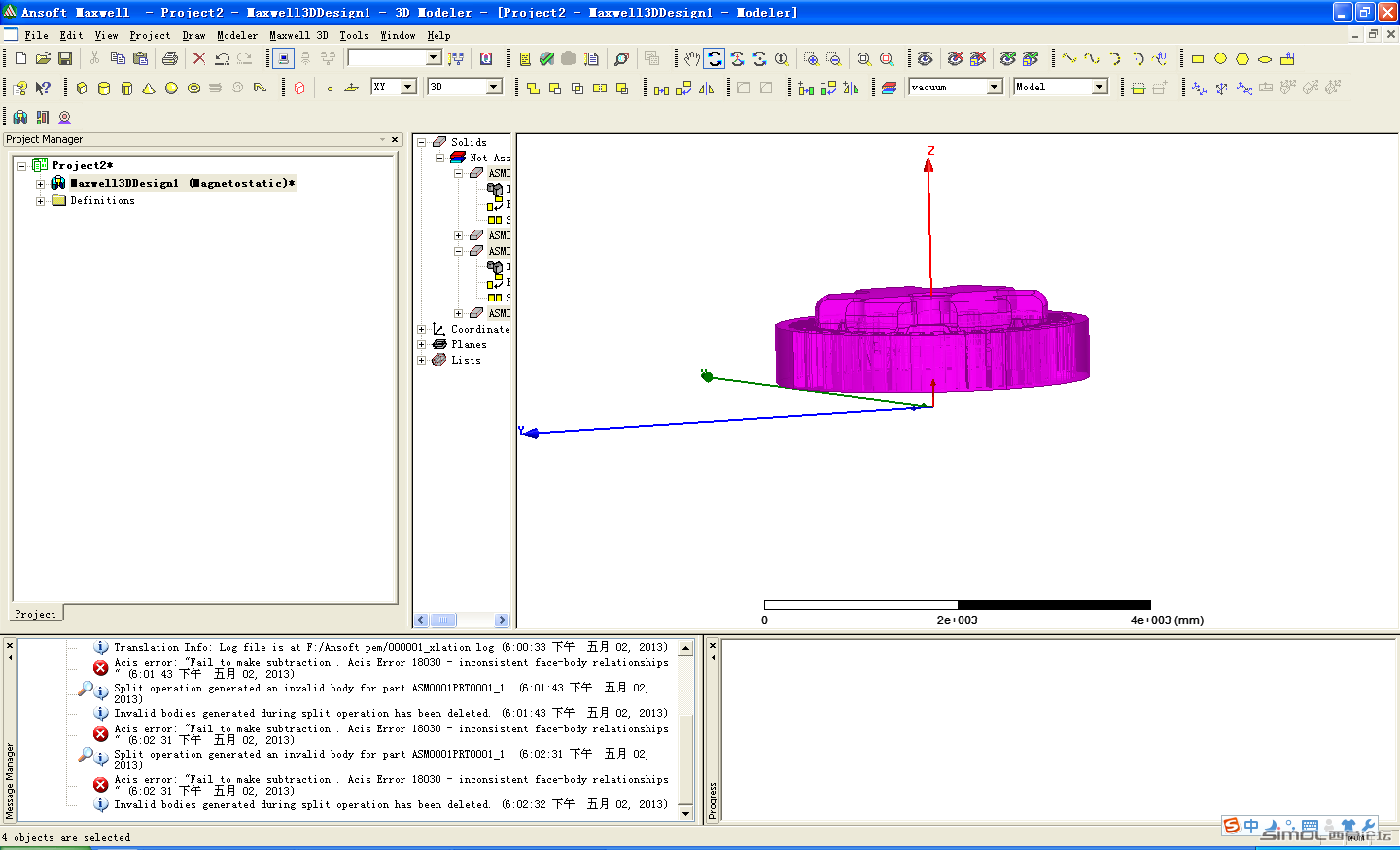Click the Unite boolean operation icon
The width and height of the screenshot is (1400, 850).
click(533, 88)
